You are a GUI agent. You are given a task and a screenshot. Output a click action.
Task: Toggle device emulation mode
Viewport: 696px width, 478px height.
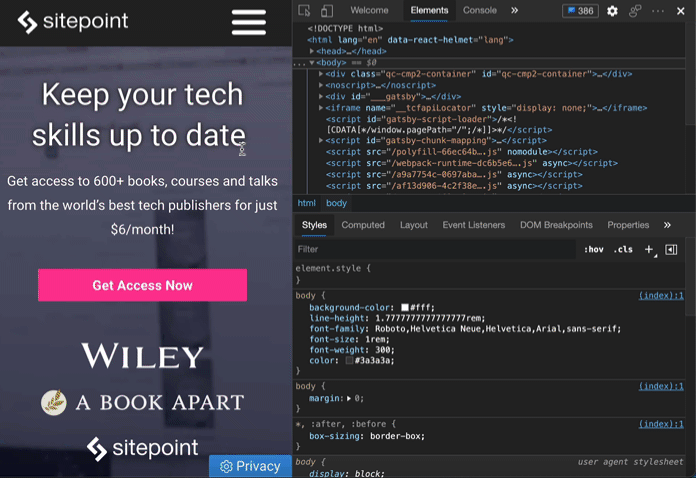[x=327, y=10]
